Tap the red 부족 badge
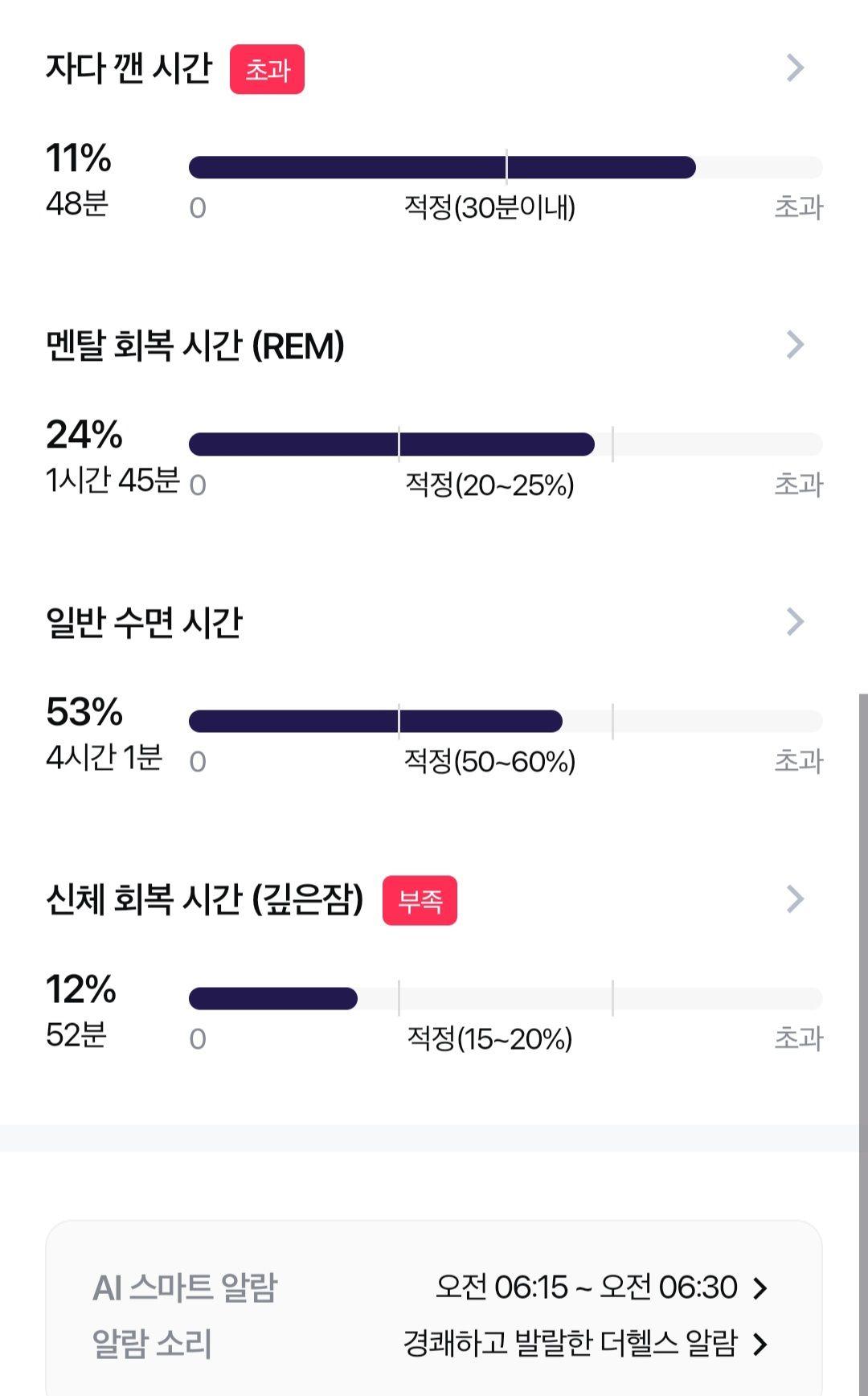868x1396 pixels. pos(420,900)
